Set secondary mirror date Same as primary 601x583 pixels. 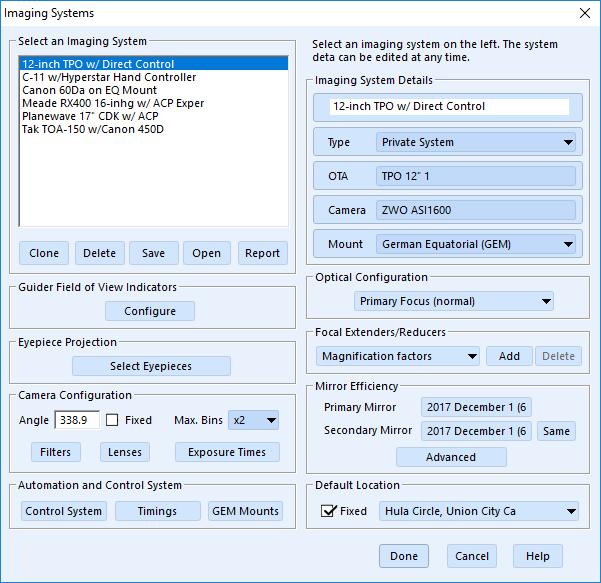point(556,431)
